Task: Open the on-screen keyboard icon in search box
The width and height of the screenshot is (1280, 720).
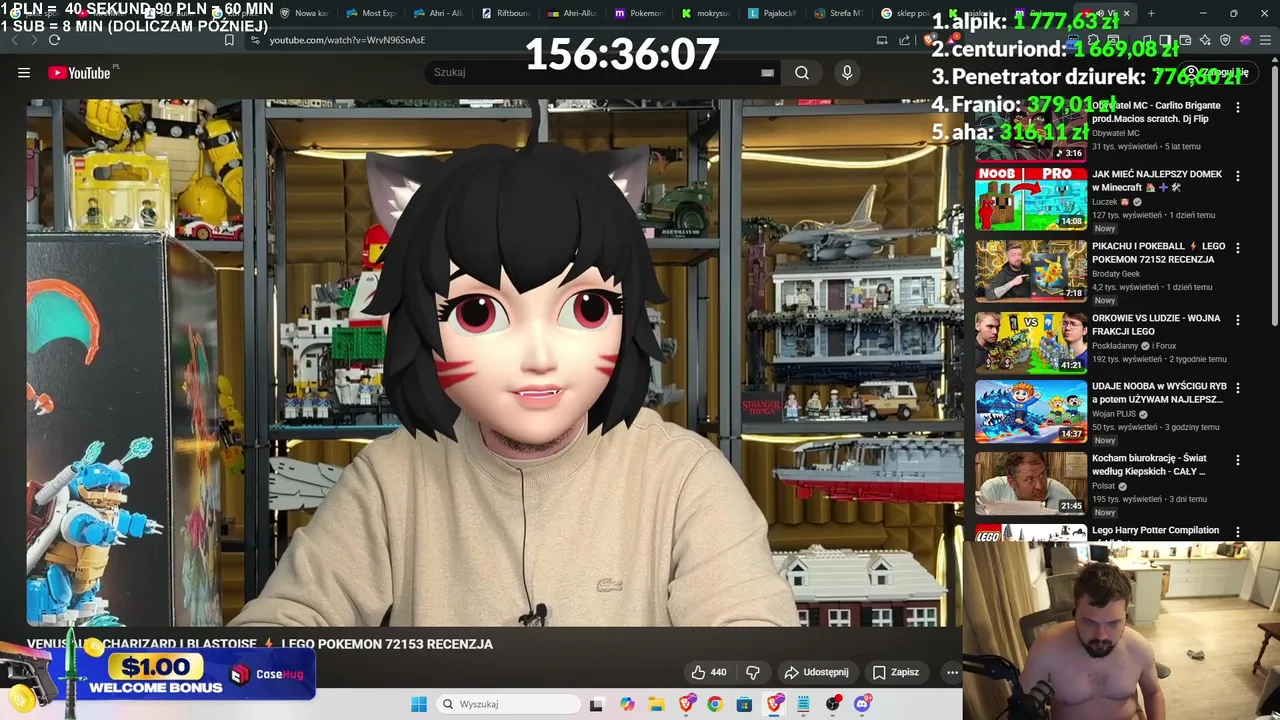Action: [x=767, y=72]
